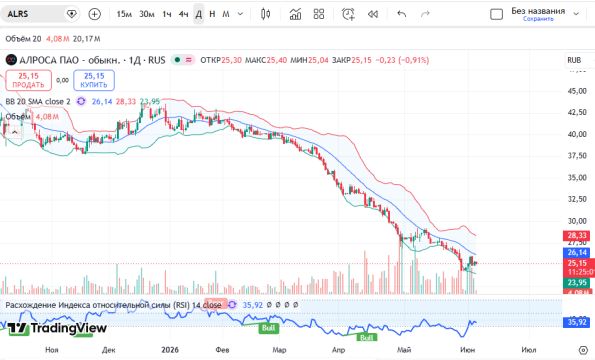Click the Bollinger Bands refresh icon
The width and height of the screenshot is (595, 360).
click(81, 101)
